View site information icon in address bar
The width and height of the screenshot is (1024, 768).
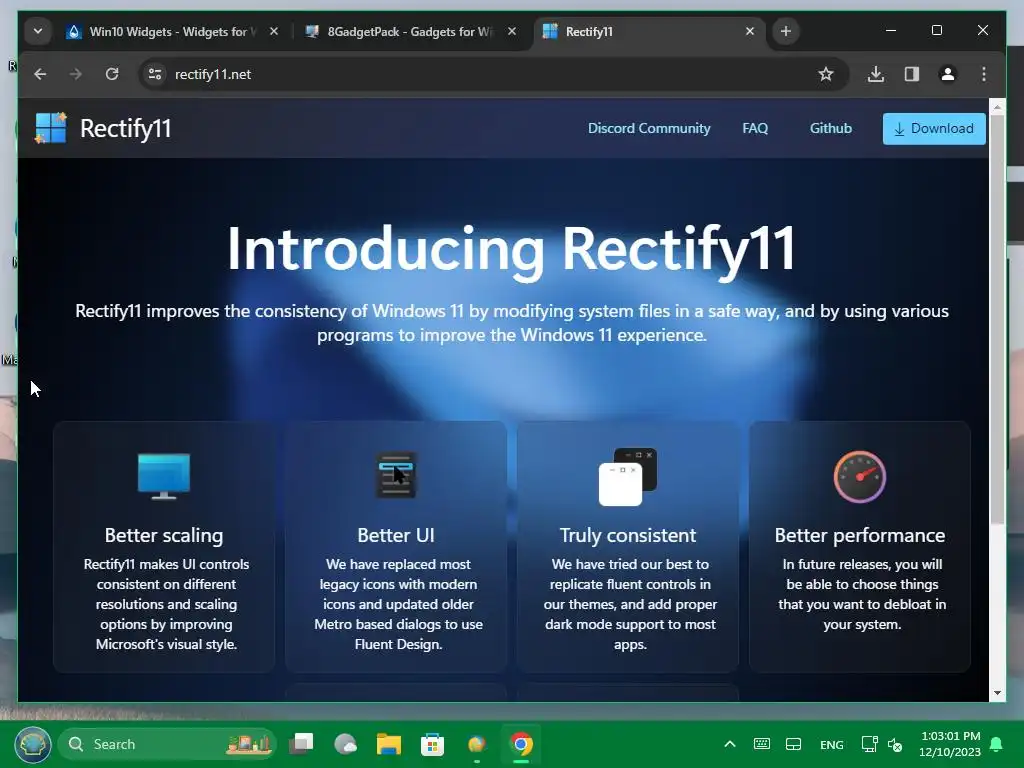[155, 74]
